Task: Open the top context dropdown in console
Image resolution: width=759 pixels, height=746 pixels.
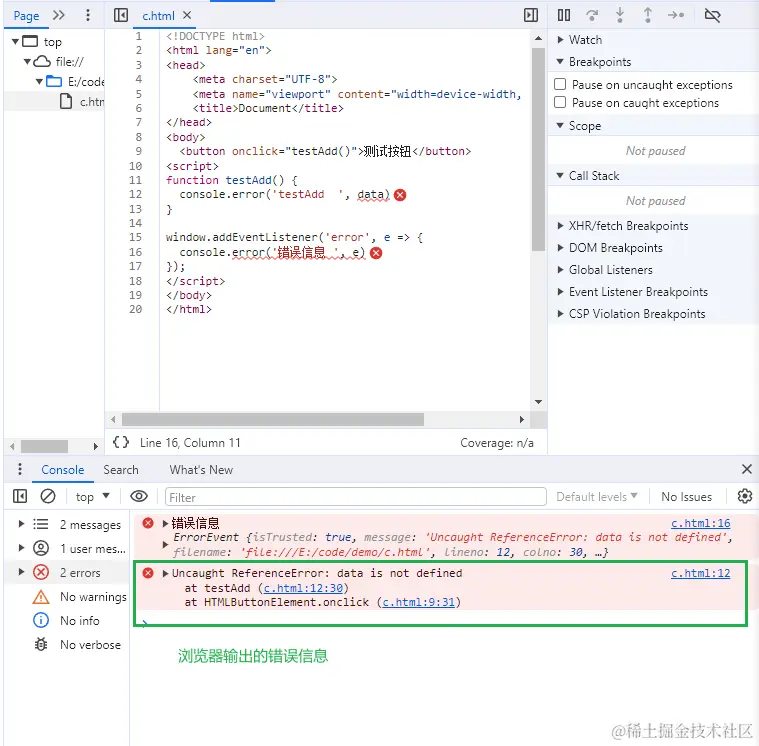Action: tap(92, 497)
